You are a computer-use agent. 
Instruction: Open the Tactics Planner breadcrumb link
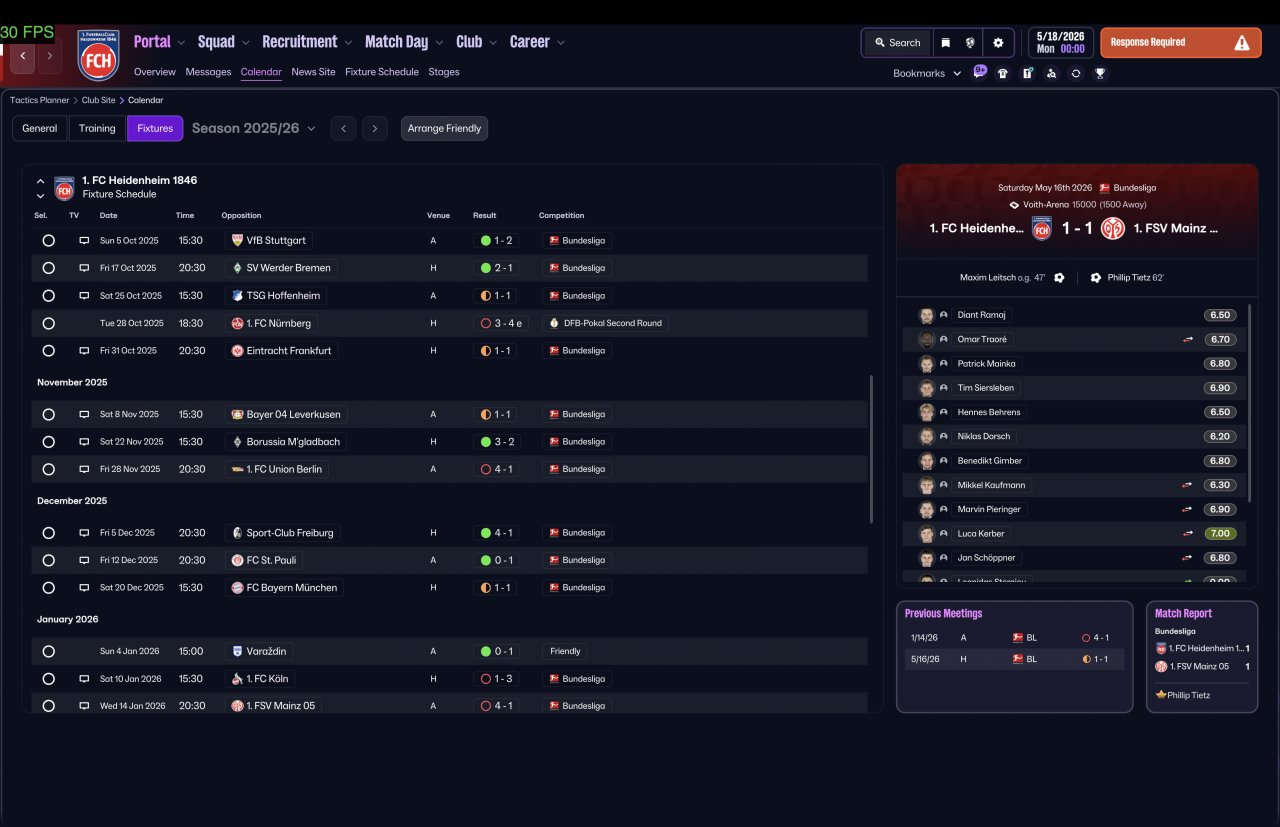point(40,100)
